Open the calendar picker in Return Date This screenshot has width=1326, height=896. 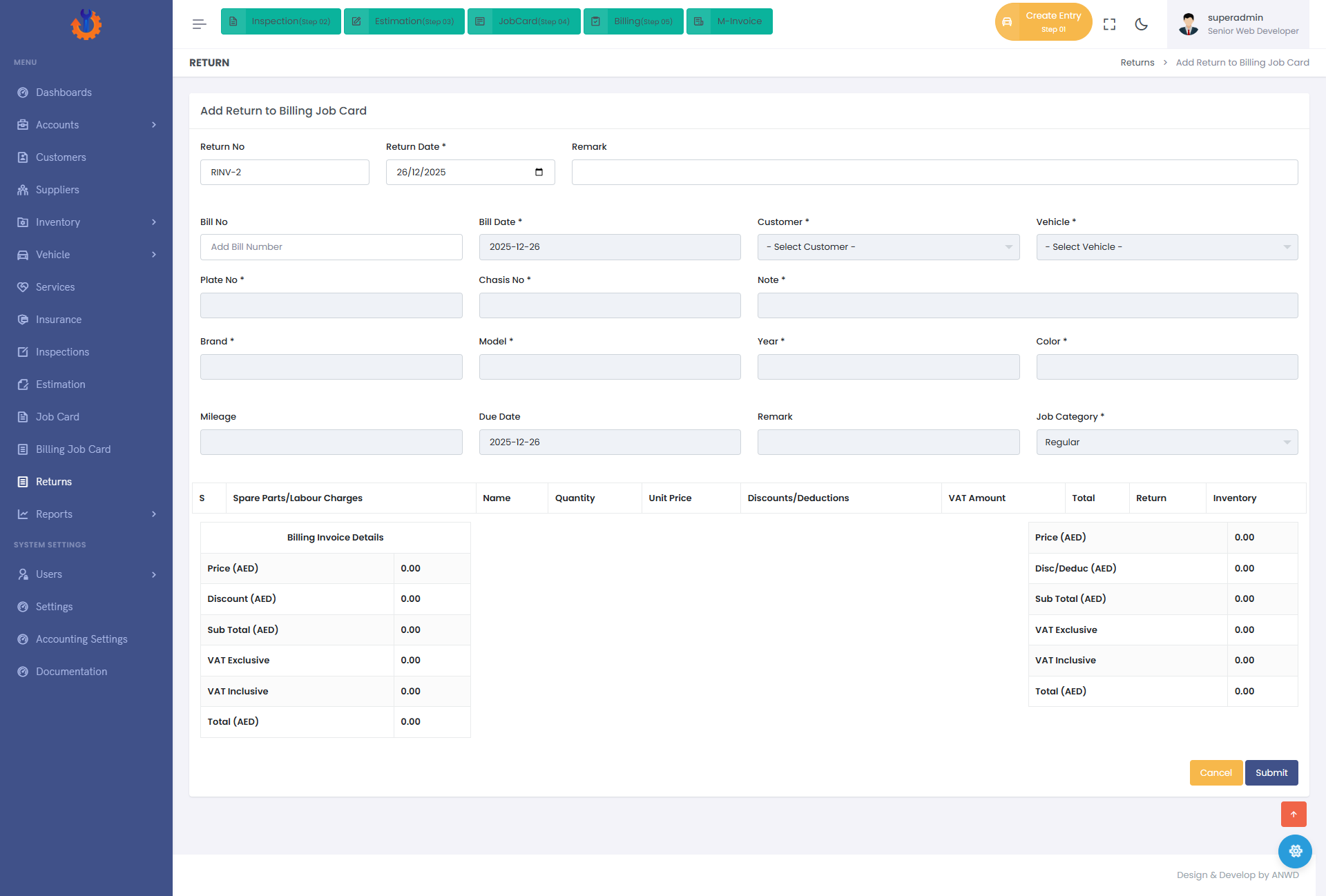pos(539,172)
